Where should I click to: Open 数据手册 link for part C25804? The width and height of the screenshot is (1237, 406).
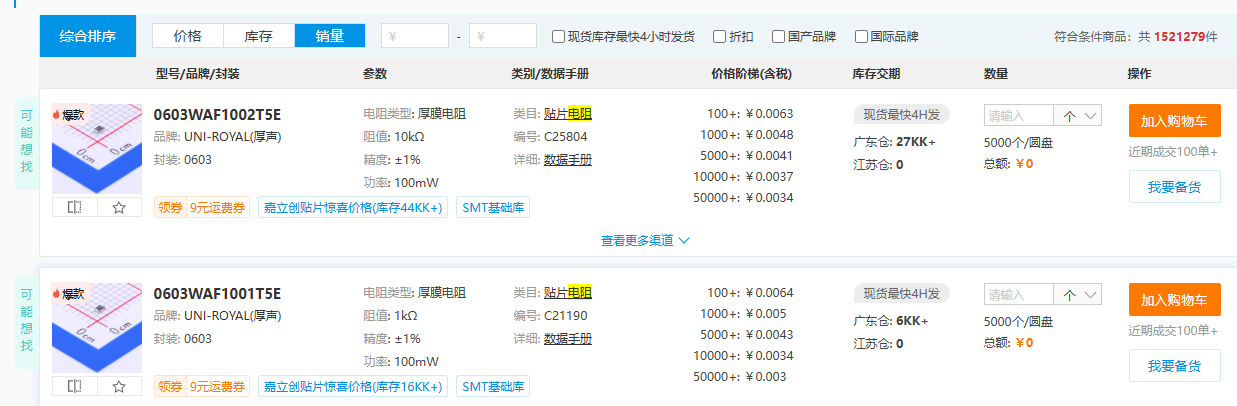click(567, 159)
